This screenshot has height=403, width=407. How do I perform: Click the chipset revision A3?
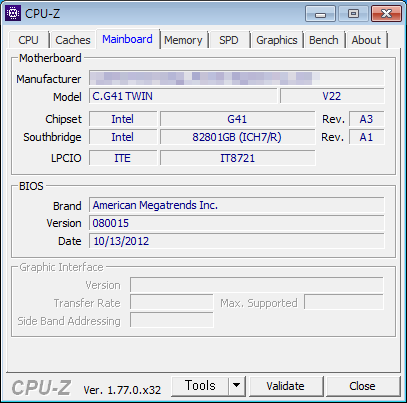click(366, 119)
